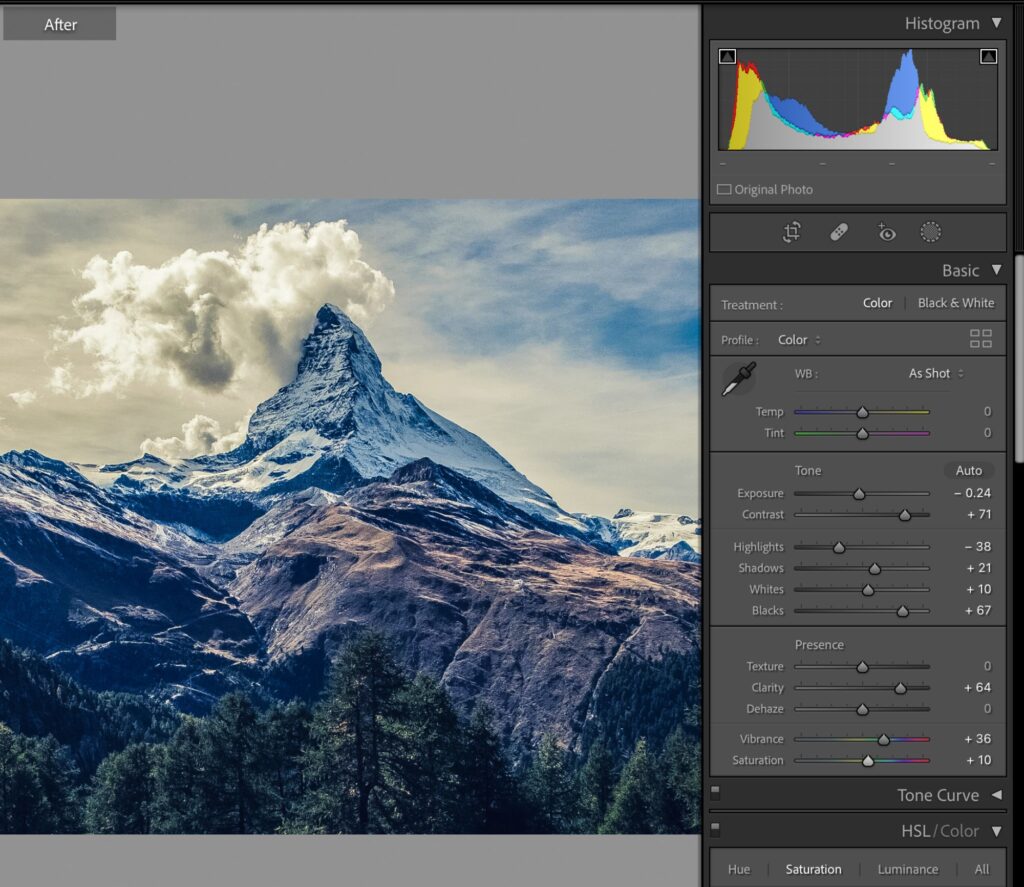Open the WB As Shot dropdown
1024x887 pixels.
(x=936, y=373)
